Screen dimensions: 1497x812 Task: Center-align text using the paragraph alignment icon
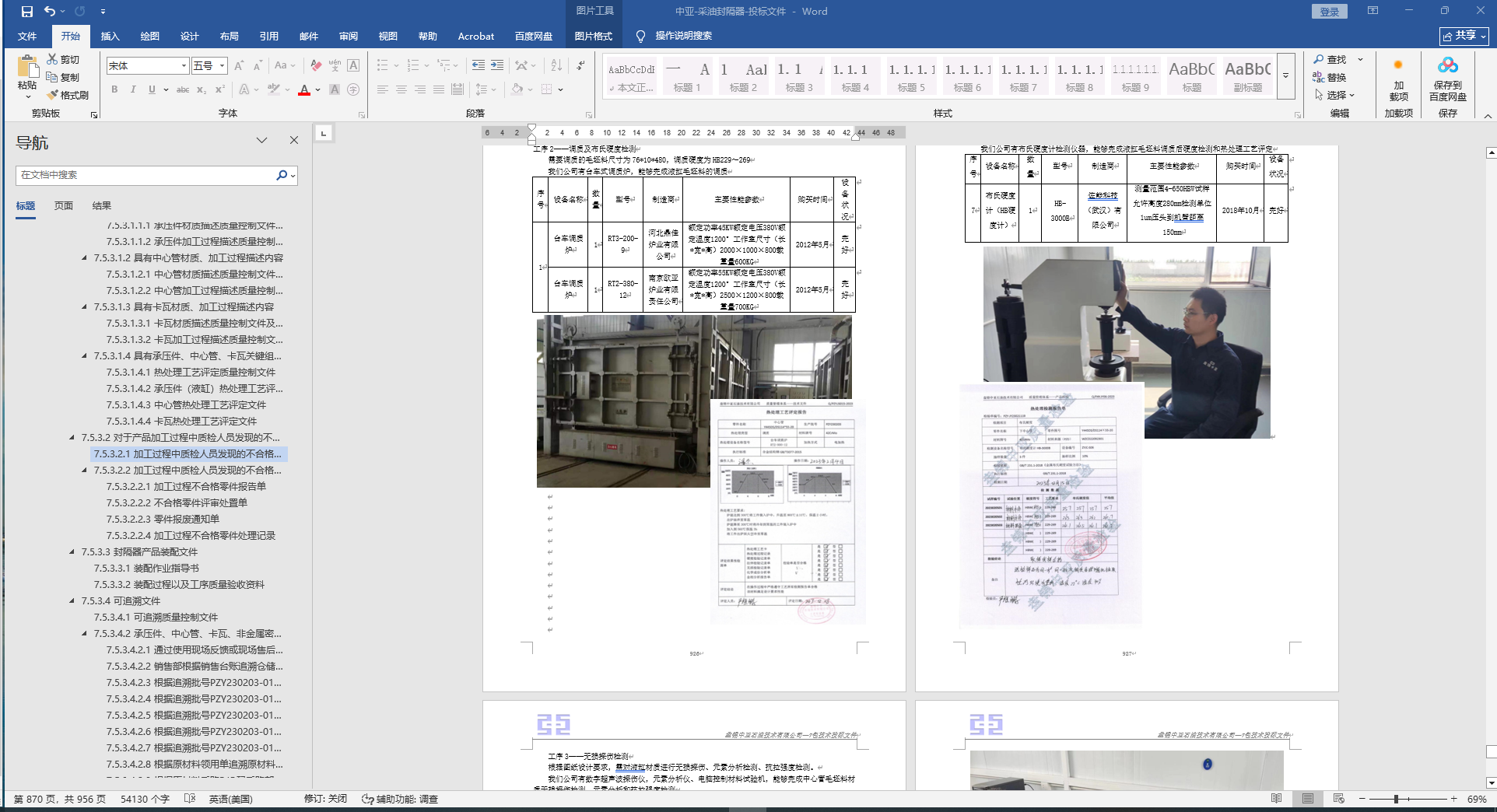coord(401,89)
